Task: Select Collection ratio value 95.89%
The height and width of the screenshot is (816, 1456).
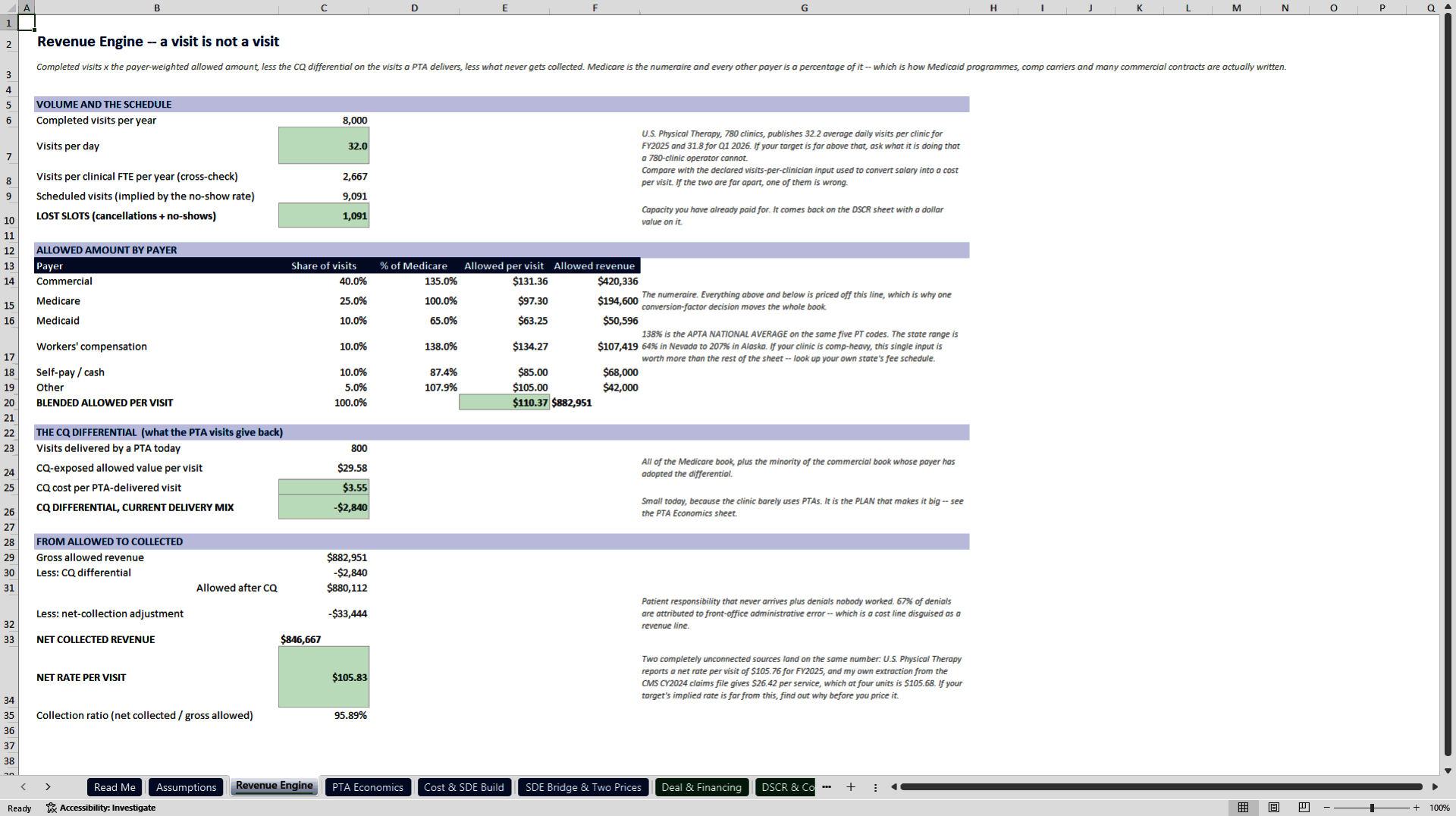Action: (324, 715)
